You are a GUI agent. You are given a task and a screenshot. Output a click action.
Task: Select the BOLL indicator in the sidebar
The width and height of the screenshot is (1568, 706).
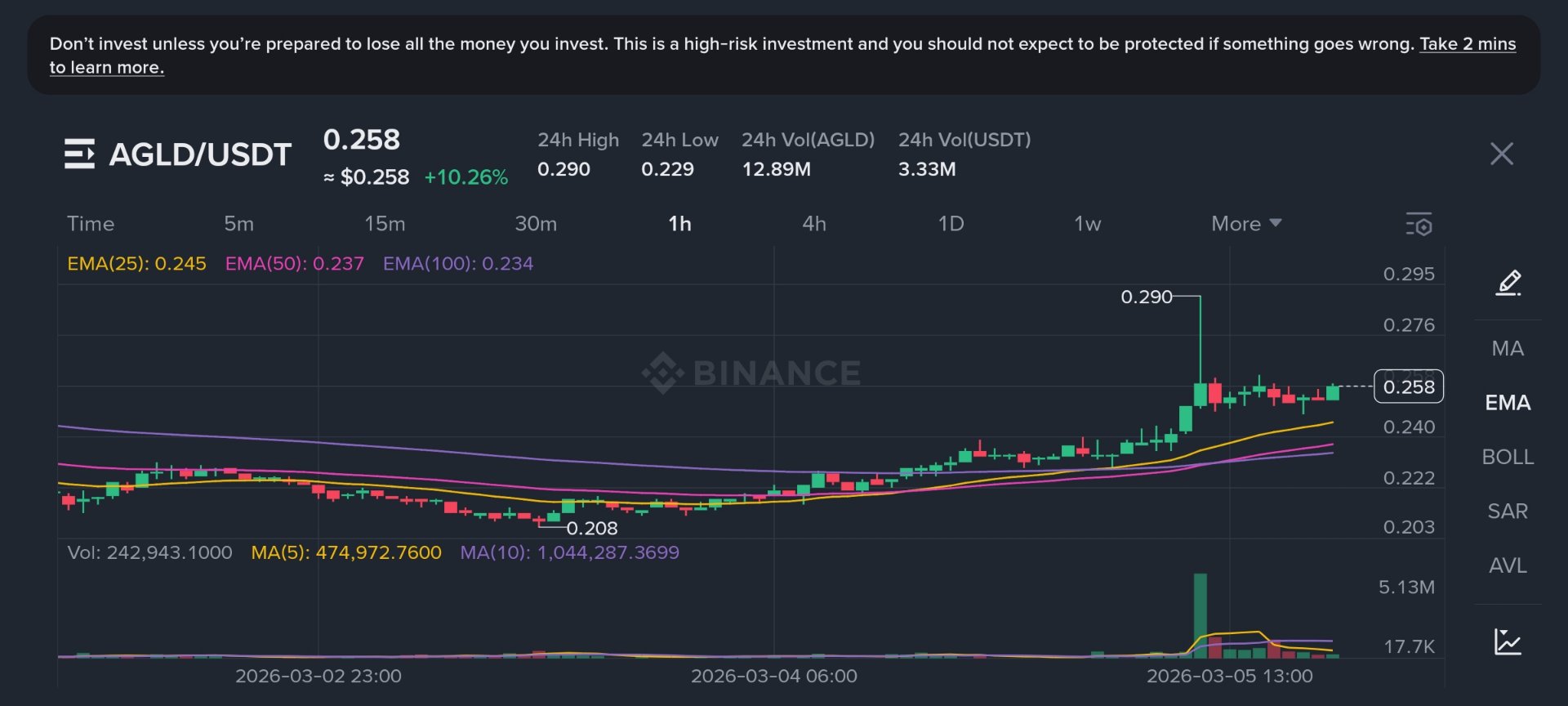pyautogui.click(x=1508, y=457)
